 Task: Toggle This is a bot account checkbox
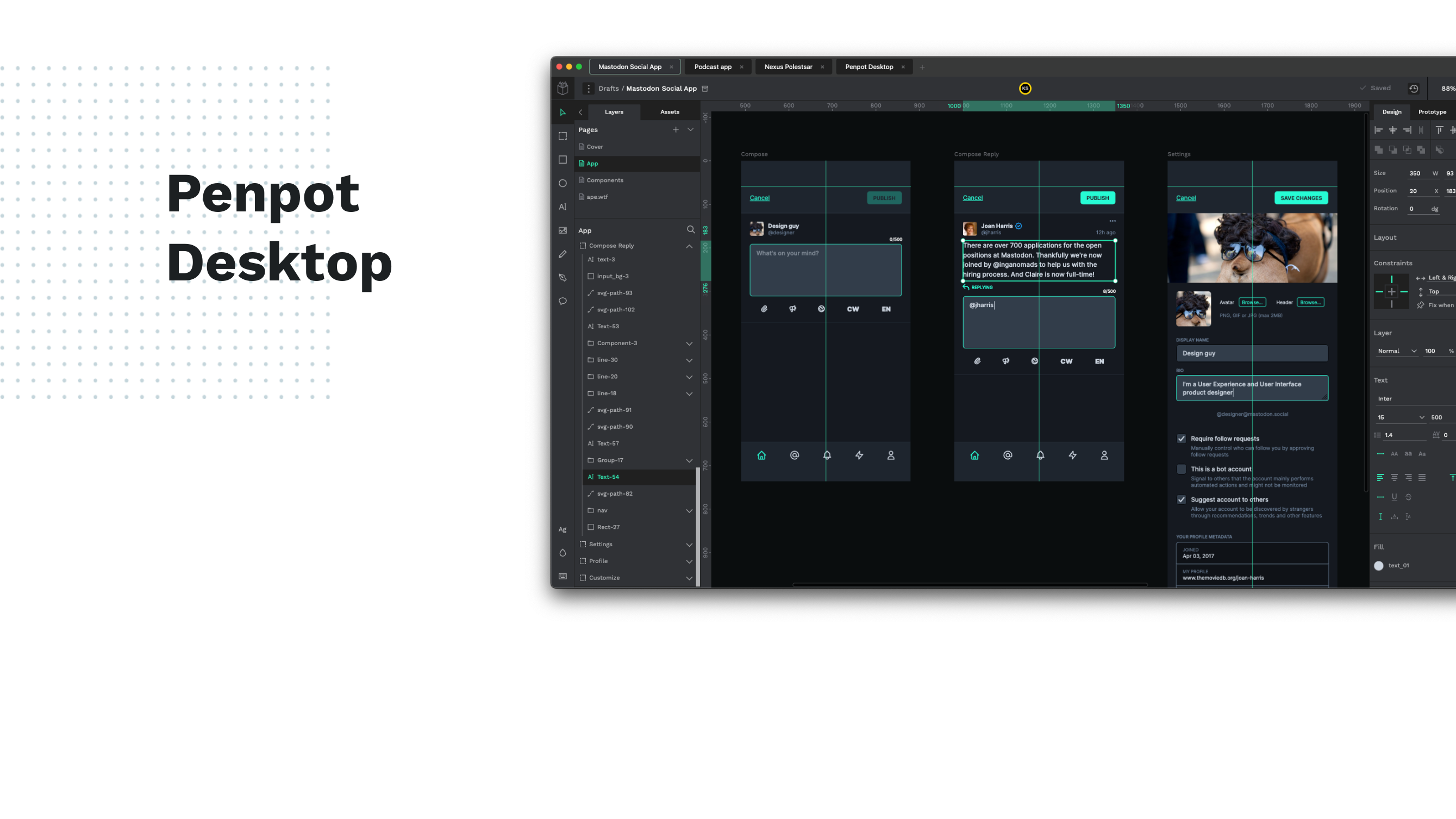(1182, 469)
